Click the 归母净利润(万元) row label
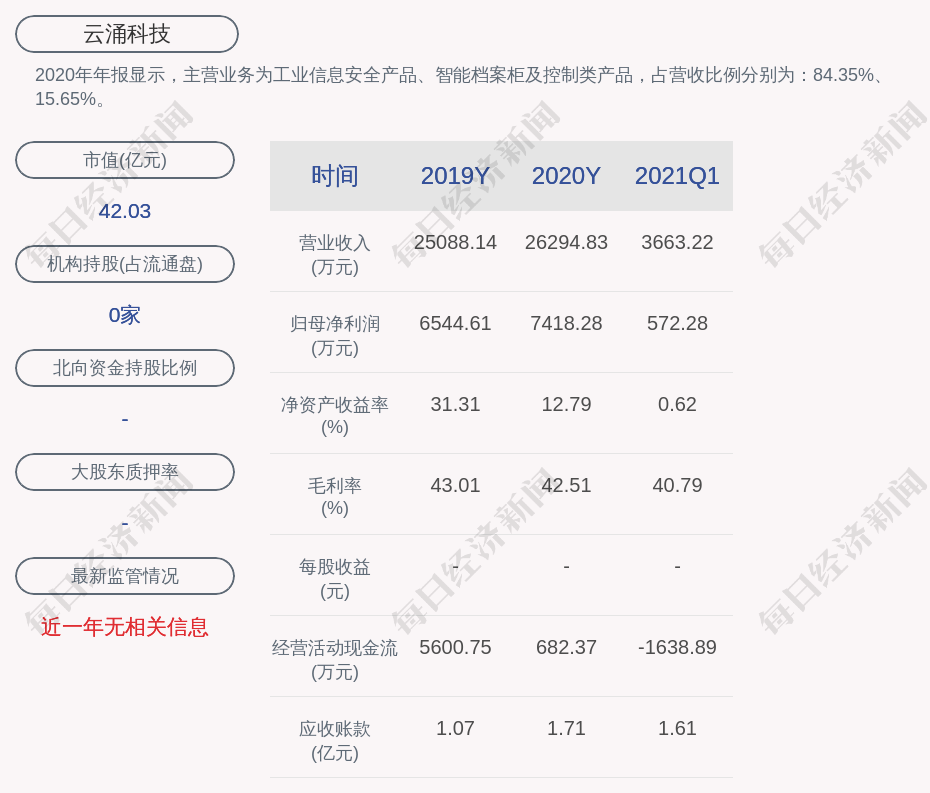This screenshot has width=930, height=793. pyautogui.click(x=335, y=335)
